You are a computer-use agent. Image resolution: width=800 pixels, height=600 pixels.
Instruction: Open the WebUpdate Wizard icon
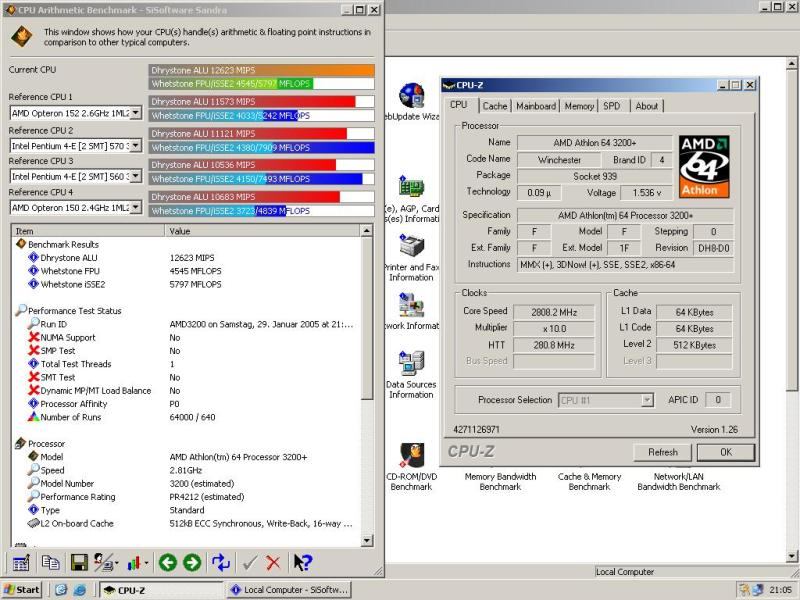[411, 96]
